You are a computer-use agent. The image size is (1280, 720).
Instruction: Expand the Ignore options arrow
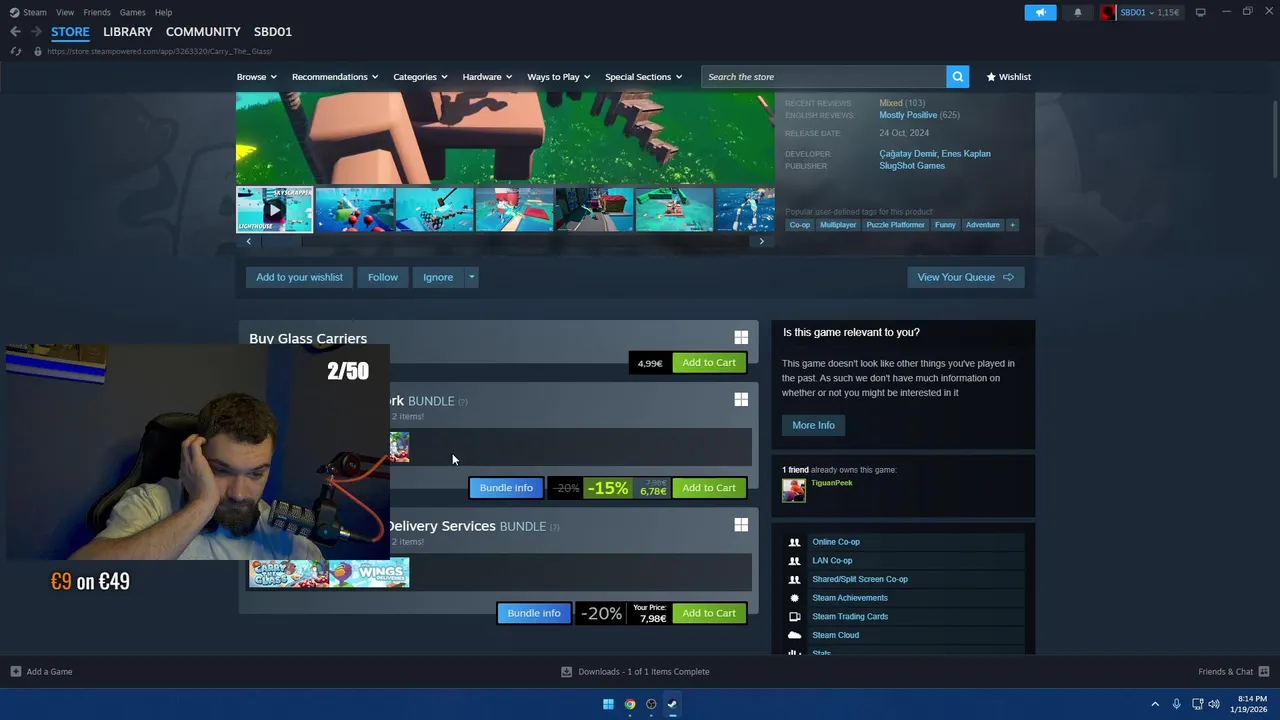point(471,277)
